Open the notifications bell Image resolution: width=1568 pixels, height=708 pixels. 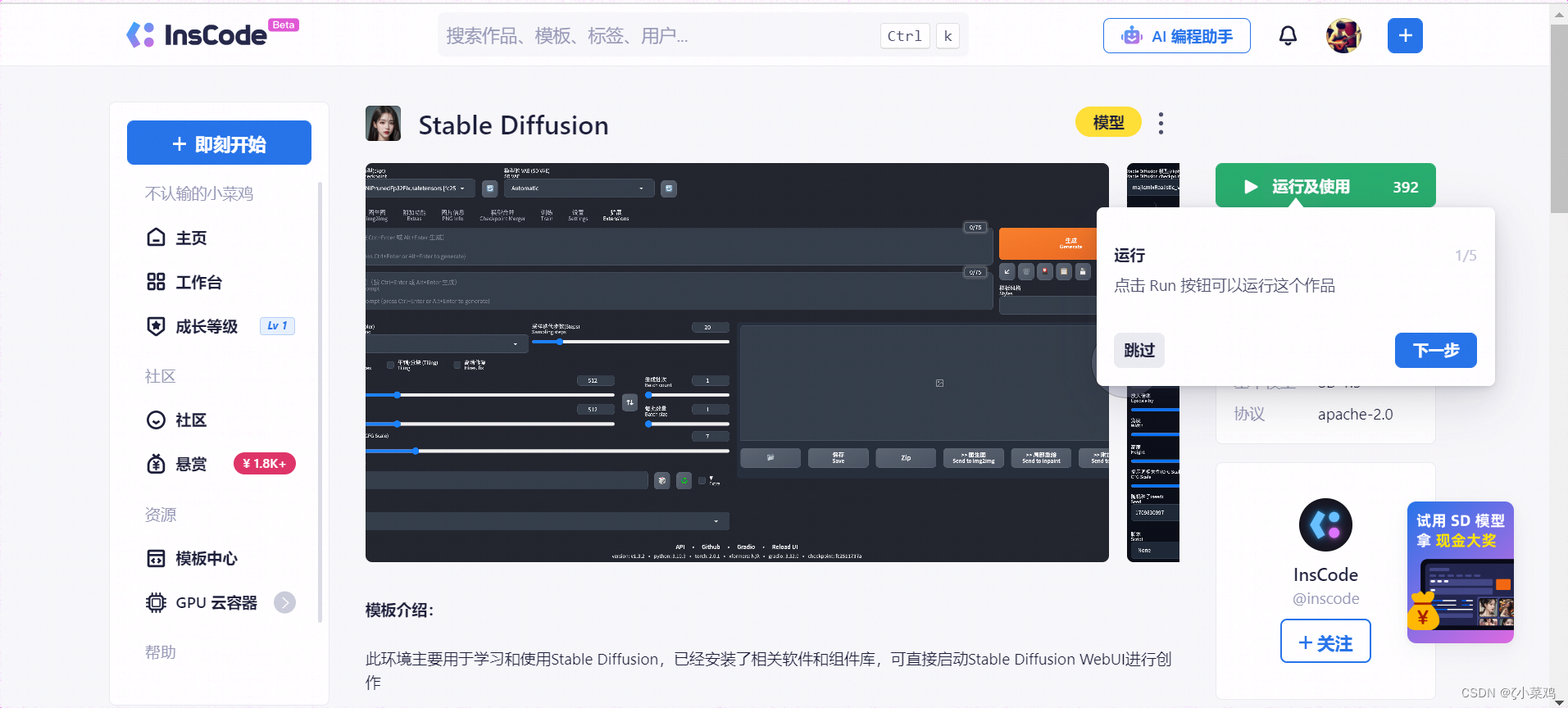point(1288,35)
